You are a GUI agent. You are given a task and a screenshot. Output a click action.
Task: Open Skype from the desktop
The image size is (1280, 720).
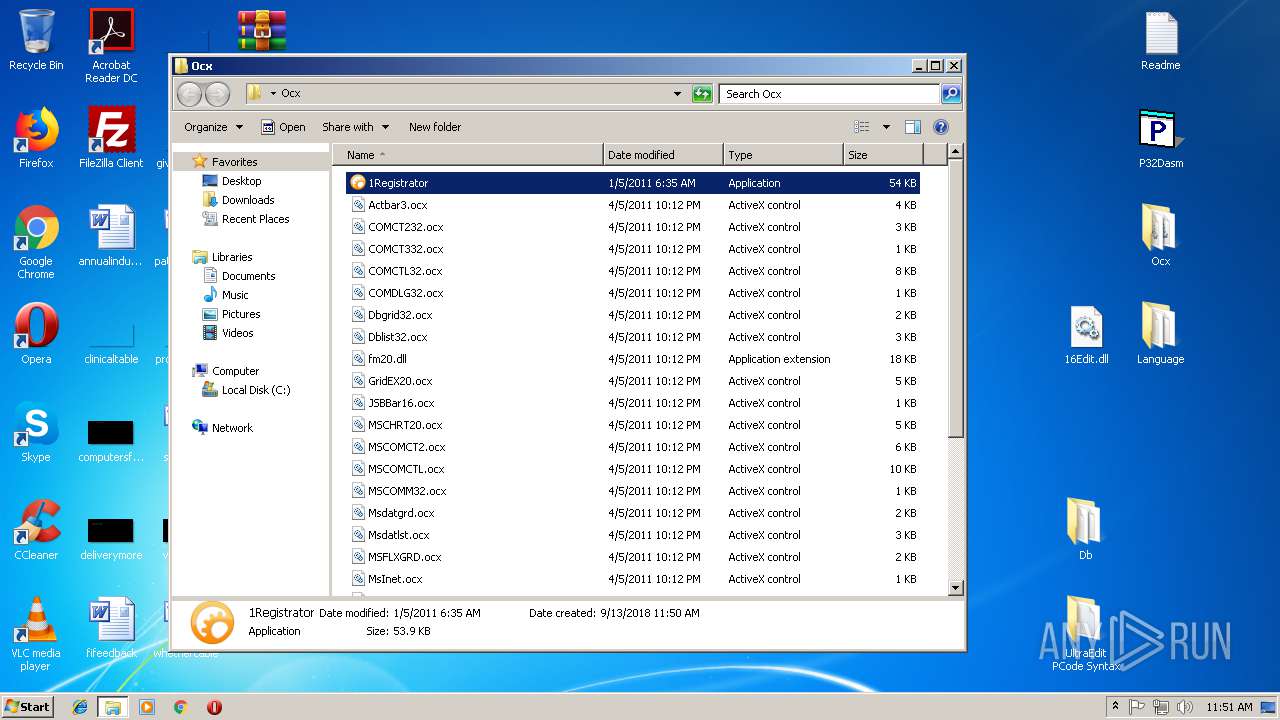click(36, 432)
